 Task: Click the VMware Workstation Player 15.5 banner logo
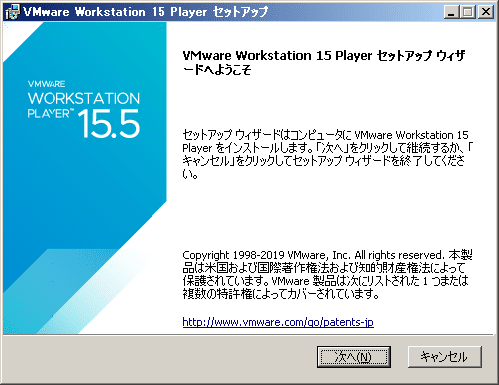(x=83, y=109)
